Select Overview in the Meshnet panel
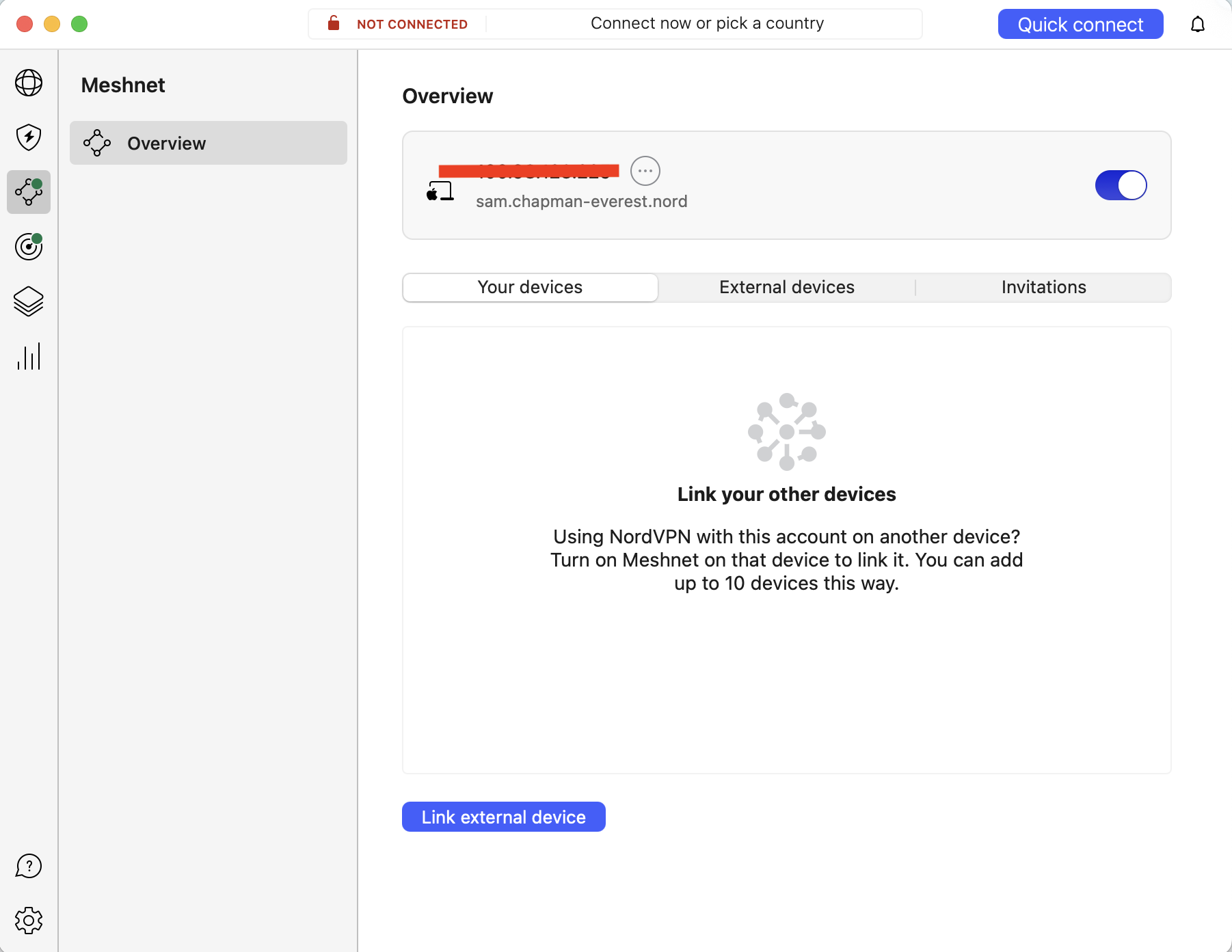The image size is (1232, 952). 166,143
